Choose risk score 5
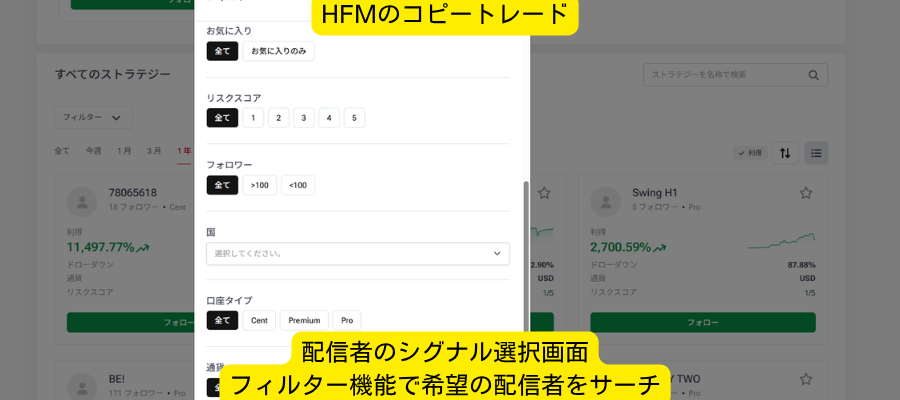The height and width of the screenshot is (400, 900). 354,118
